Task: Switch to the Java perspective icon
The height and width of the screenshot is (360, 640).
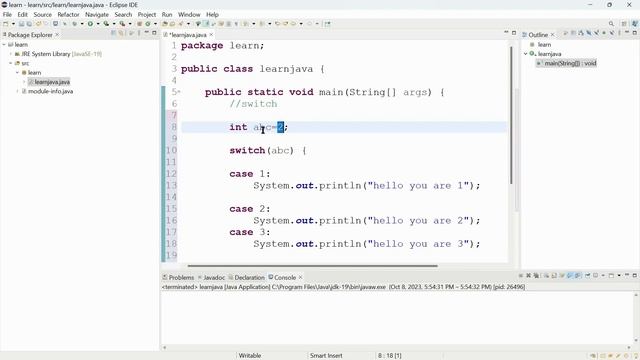Action: click(635, 24)
